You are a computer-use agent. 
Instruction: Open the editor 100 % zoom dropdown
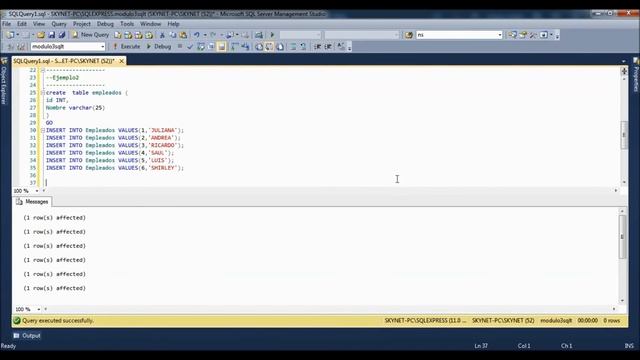coord(36,191)
